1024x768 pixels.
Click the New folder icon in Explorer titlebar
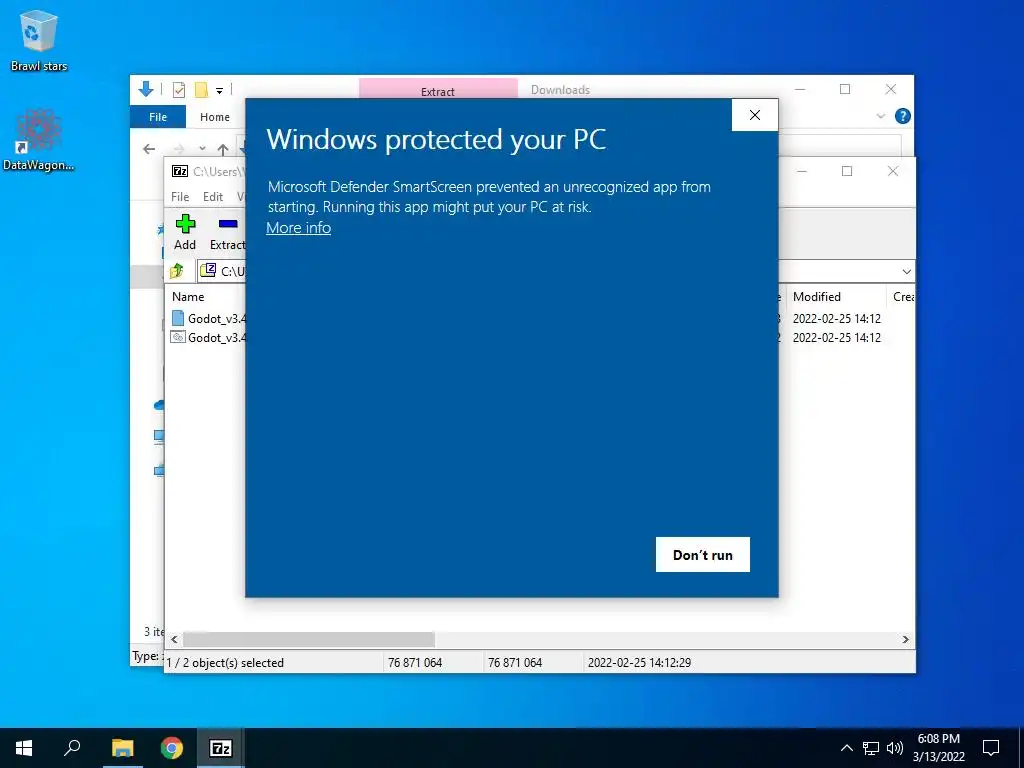pos(201,89)
